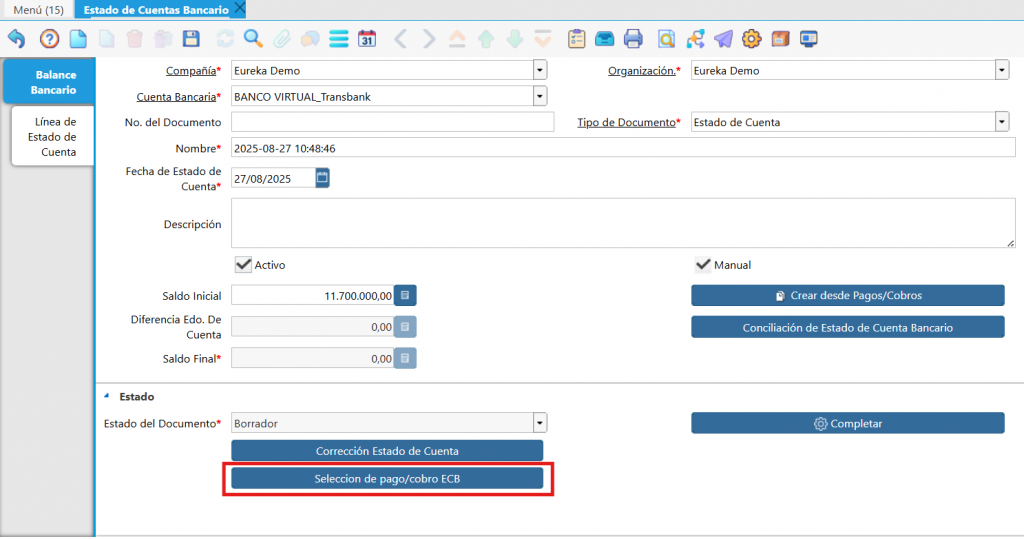Click the Seleccion de pago/cobro ECB button
Image resolution: width=1024 pixels, height=539 pixels.
[387, 479]
